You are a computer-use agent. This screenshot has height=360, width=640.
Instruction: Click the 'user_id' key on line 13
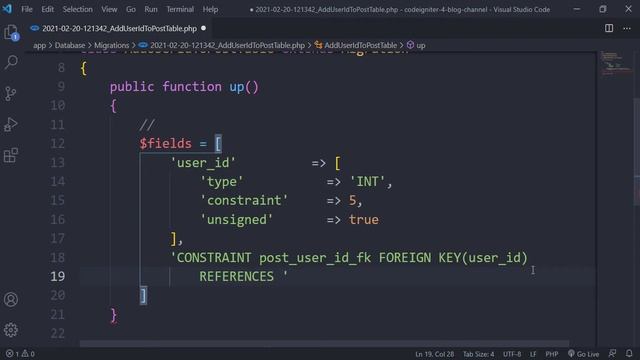point(203,162)
